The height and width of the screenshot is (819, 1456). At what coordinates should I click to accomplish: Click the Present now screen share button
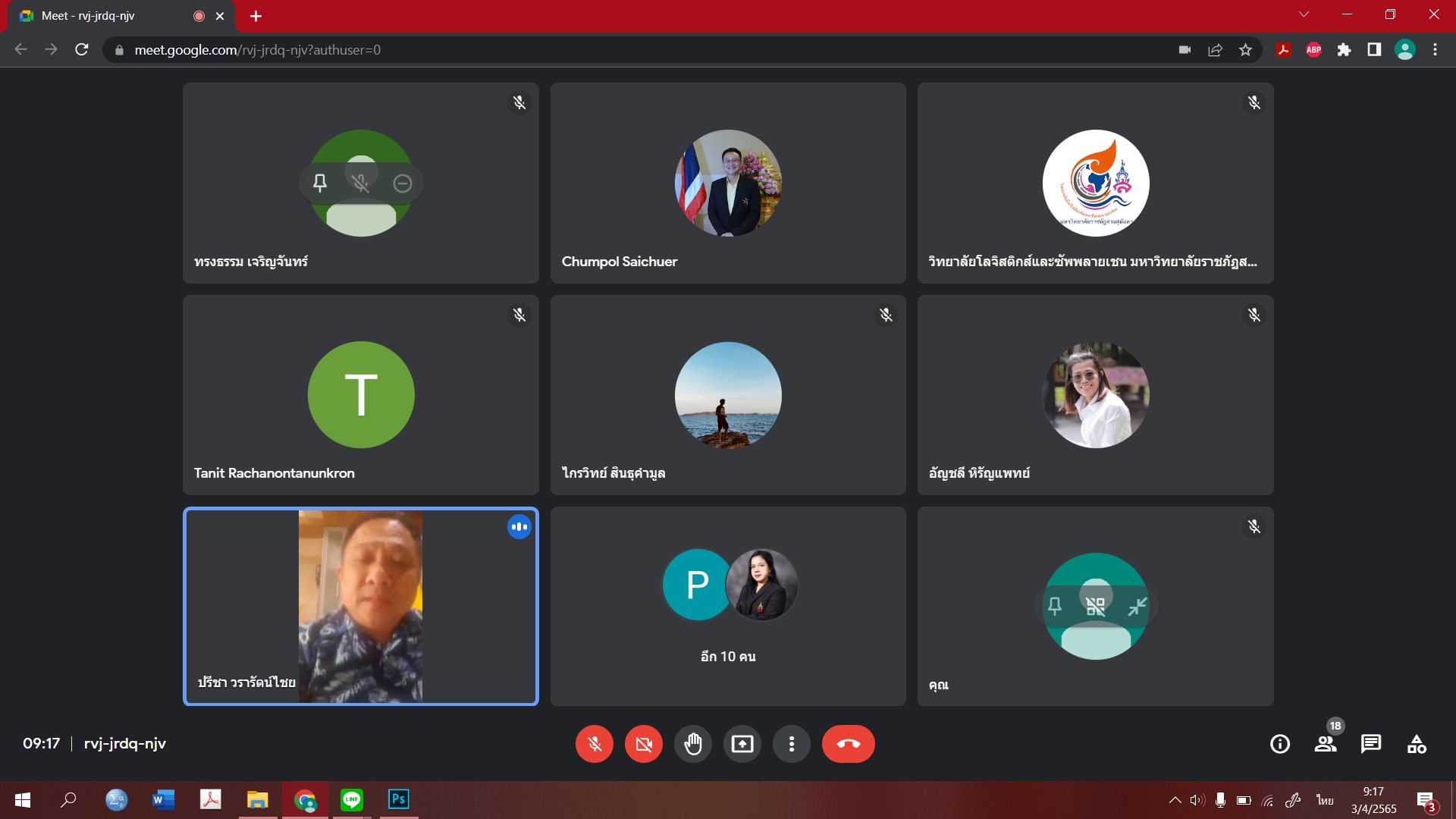click(742, 744)
